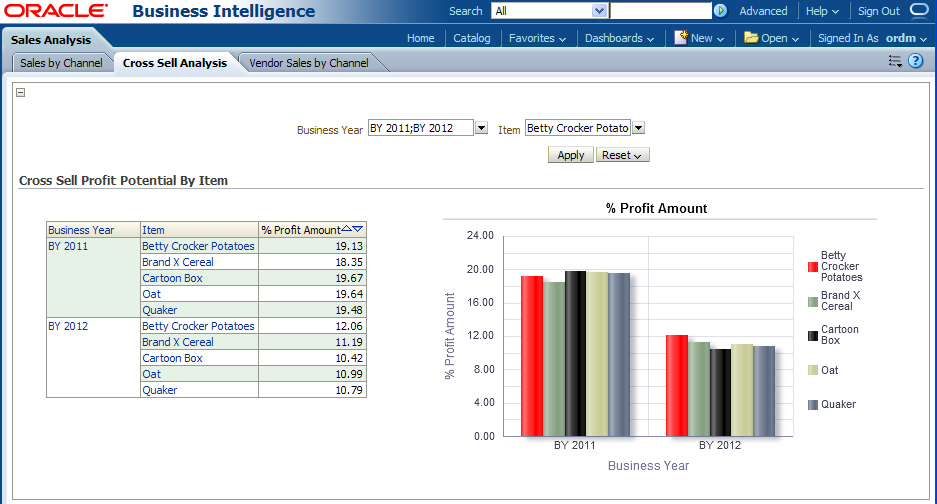The height and width of the screenshot is (504, 937).
Task: Switch to Vendor Sales by Channel tab
Action: 308,63
